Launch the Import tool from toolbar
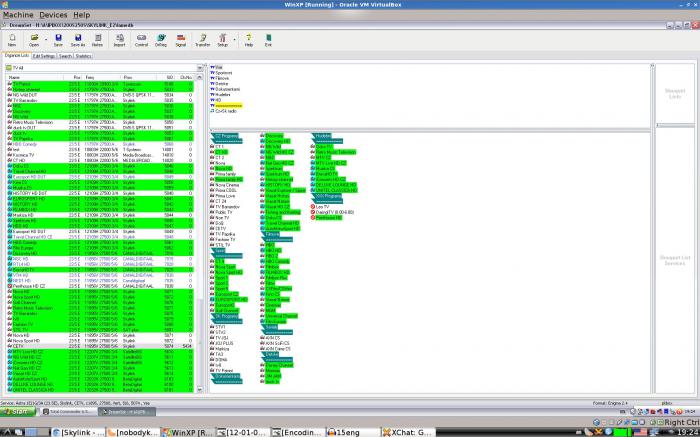700x437 pixels. [x=119, y=40]
